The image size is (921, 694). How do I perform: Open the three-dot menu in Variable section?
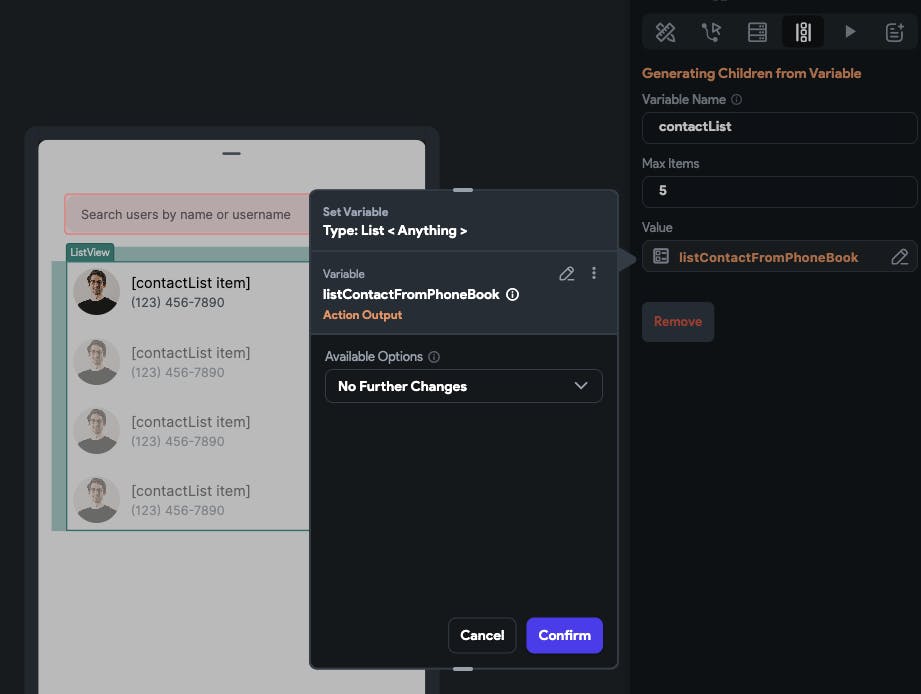594,273
